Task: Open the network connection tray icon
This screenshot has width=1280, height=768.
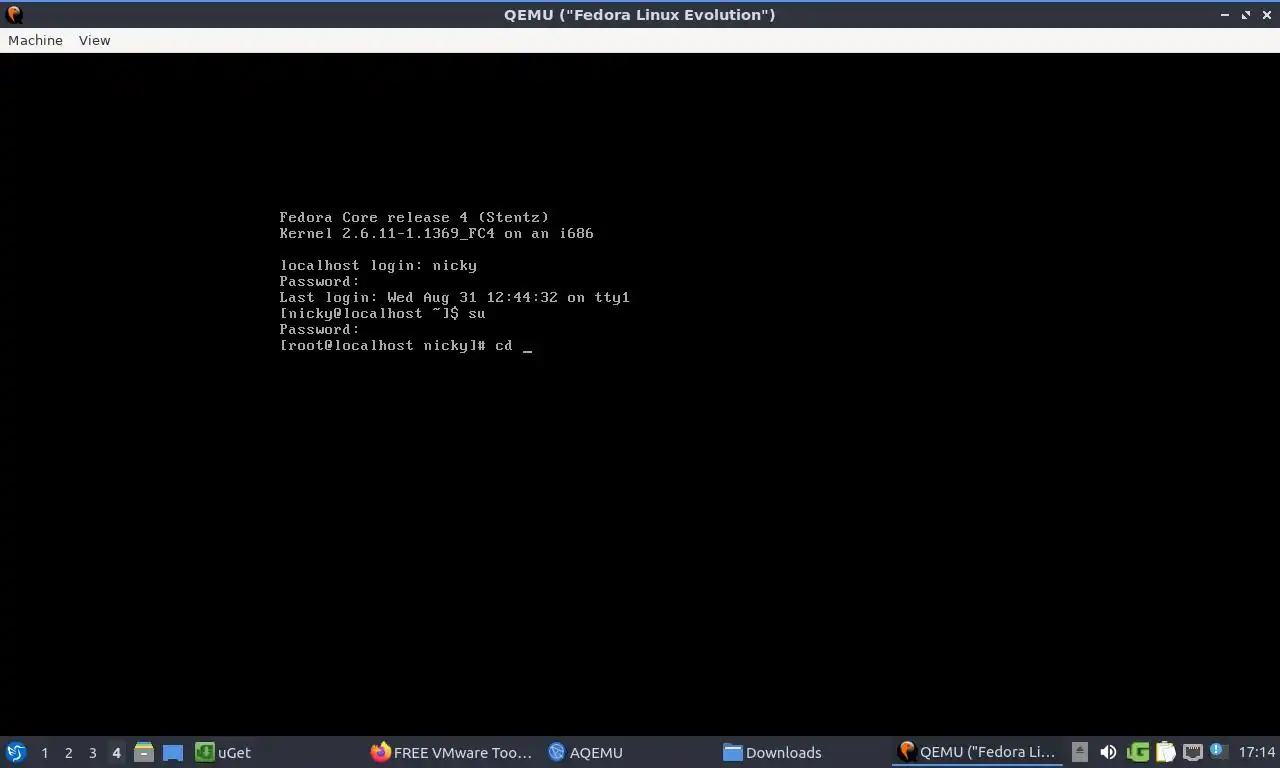Action: tap(1192, 752)
